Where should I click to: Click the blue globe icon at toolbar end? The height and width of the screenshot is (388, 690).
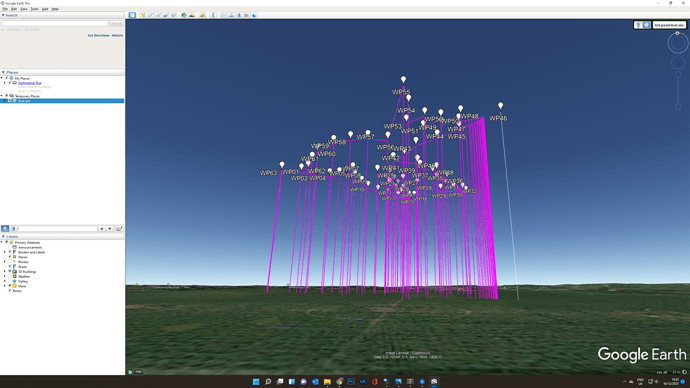254,15
